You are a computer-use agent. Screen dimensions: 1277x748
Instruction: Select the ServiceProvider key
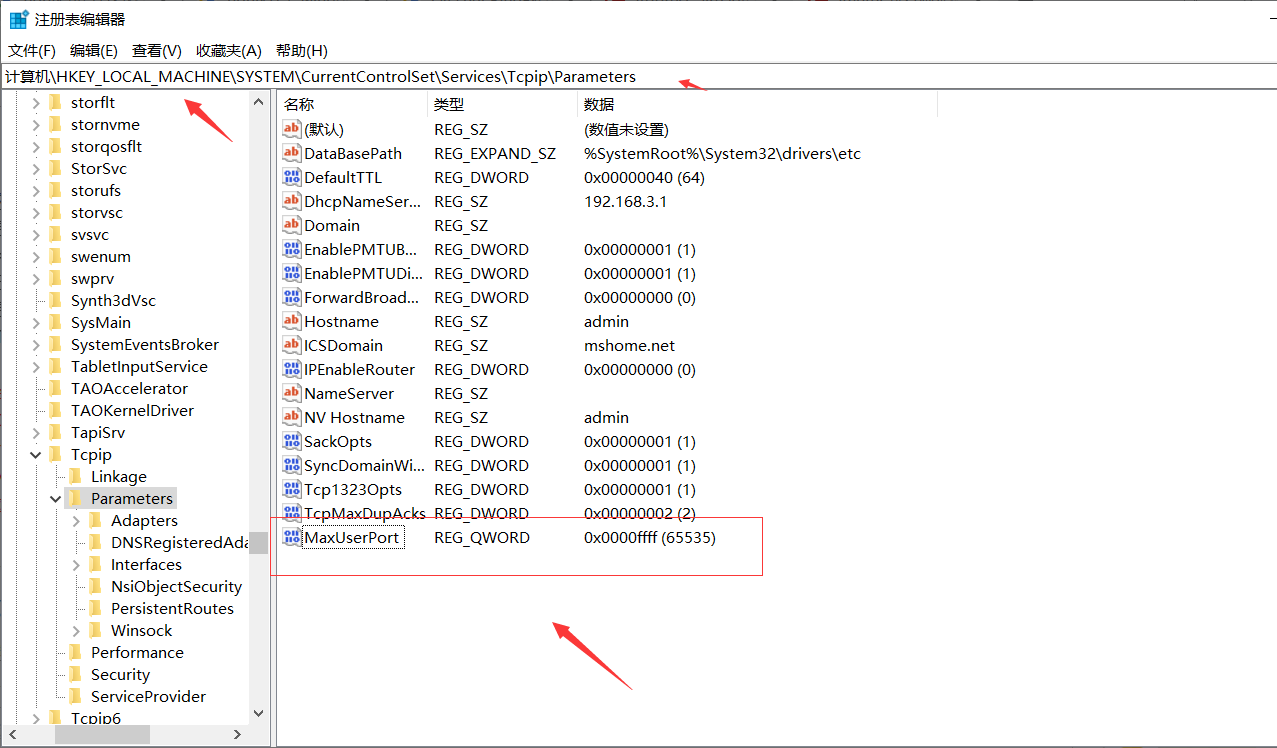148,696
